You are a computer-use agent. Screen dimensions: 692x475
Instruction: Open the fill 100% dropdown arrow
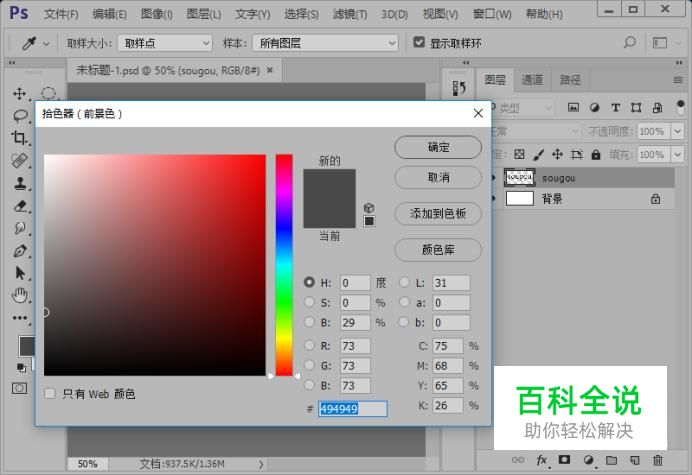click(677, 154)
